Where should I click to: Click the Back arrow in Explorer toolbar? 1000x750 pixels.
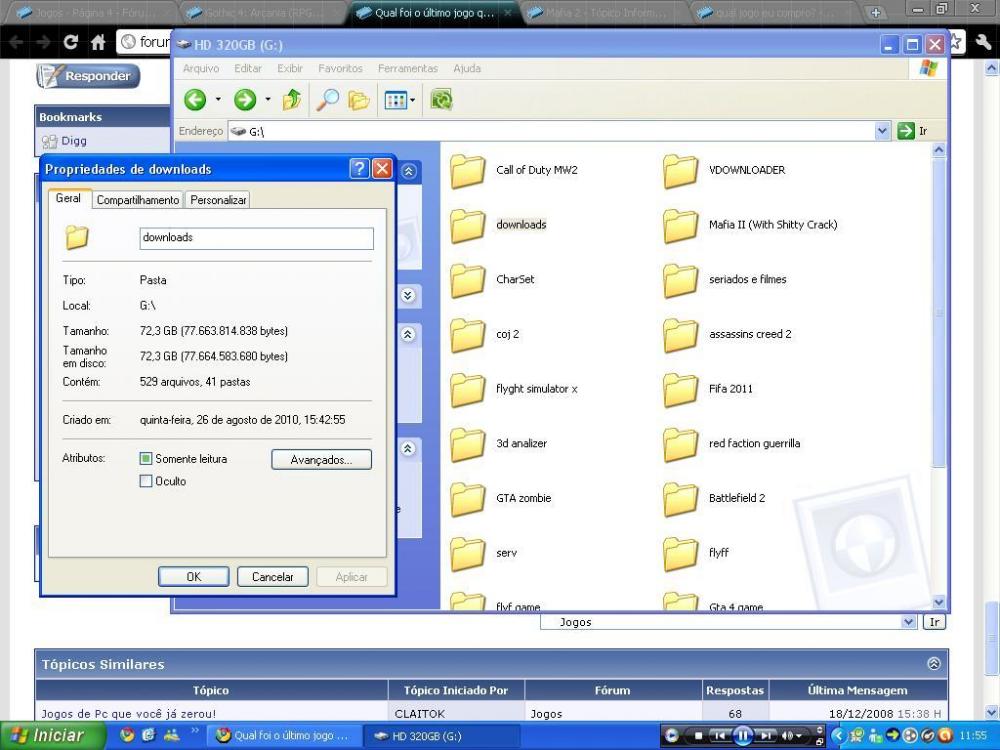[x=195, y=99]
